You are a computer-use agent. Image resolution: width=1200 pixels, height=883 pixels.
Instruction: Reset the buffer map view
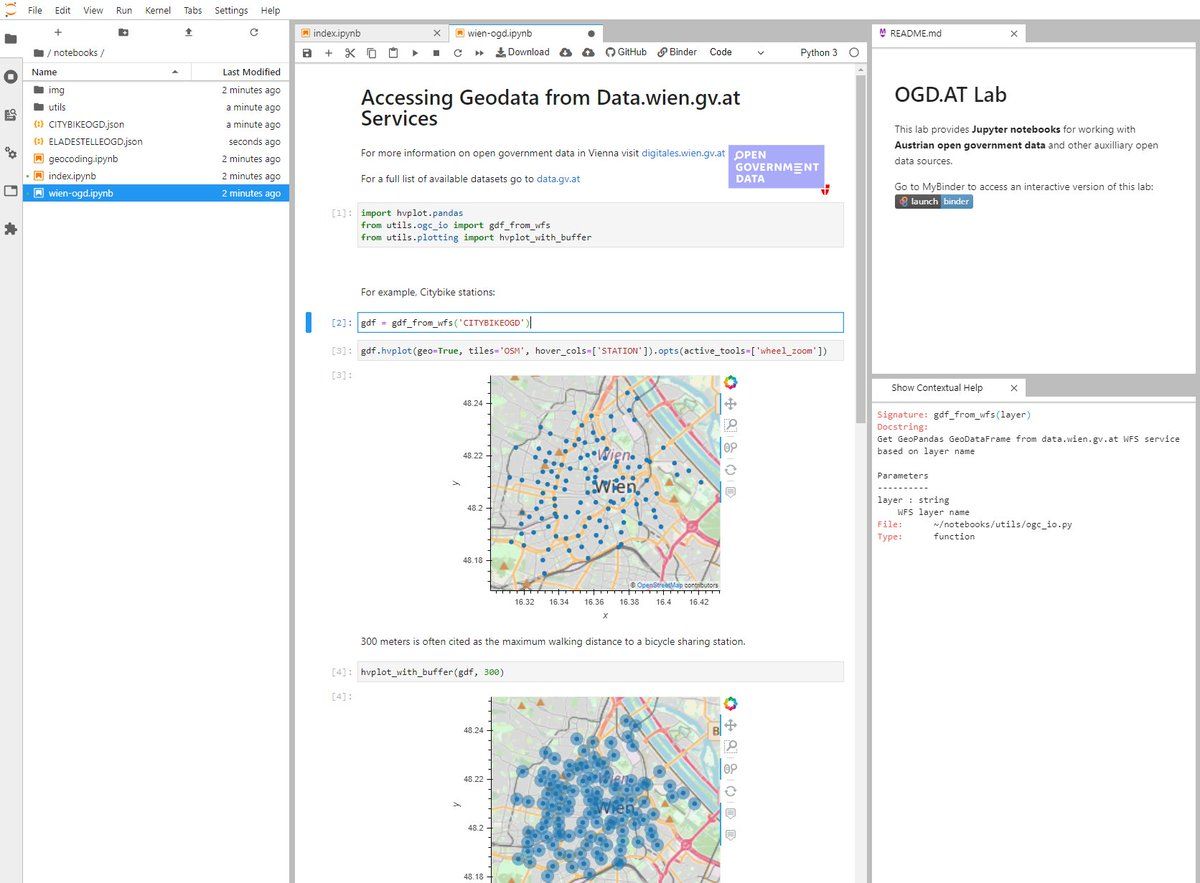tap(731, 791)
